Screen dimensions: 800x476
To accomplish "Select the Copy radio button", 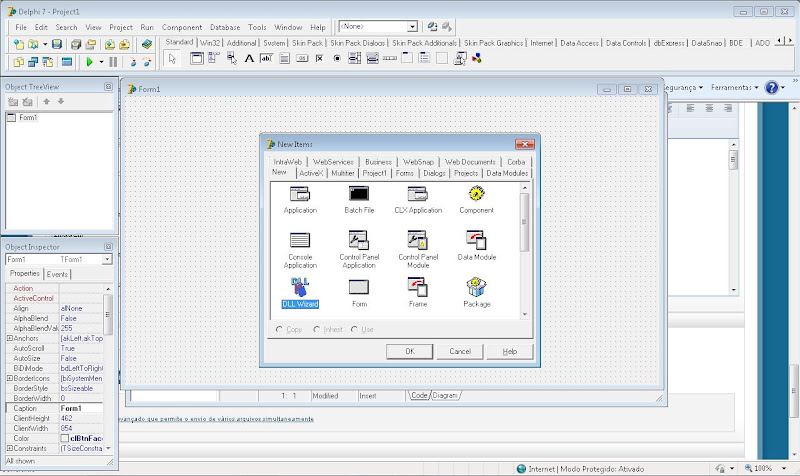I will pyautogui.click(x=280, y=329).
